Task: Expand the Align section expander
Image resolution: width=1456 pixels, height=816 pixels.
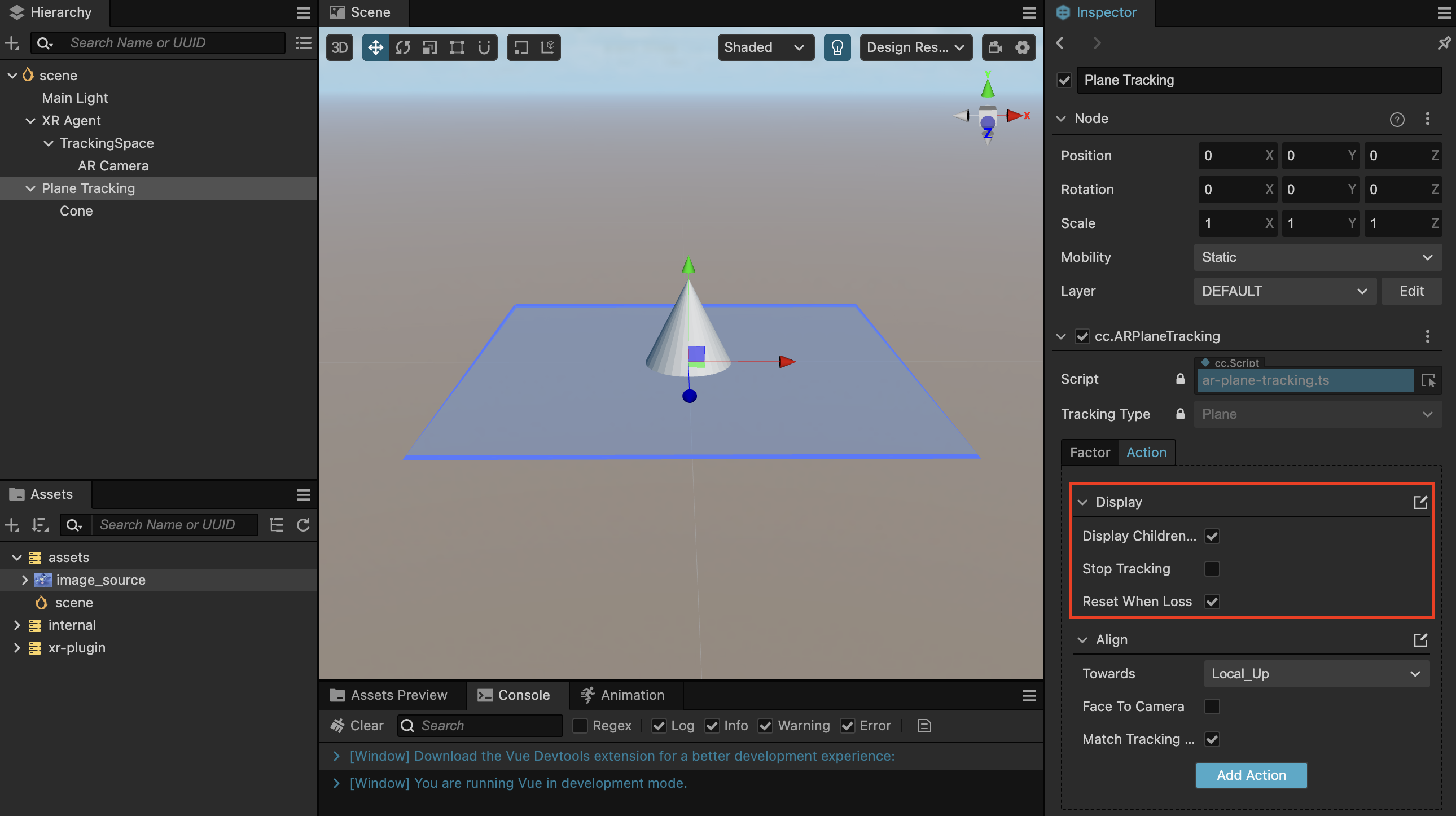Action: coord(1084,639)
